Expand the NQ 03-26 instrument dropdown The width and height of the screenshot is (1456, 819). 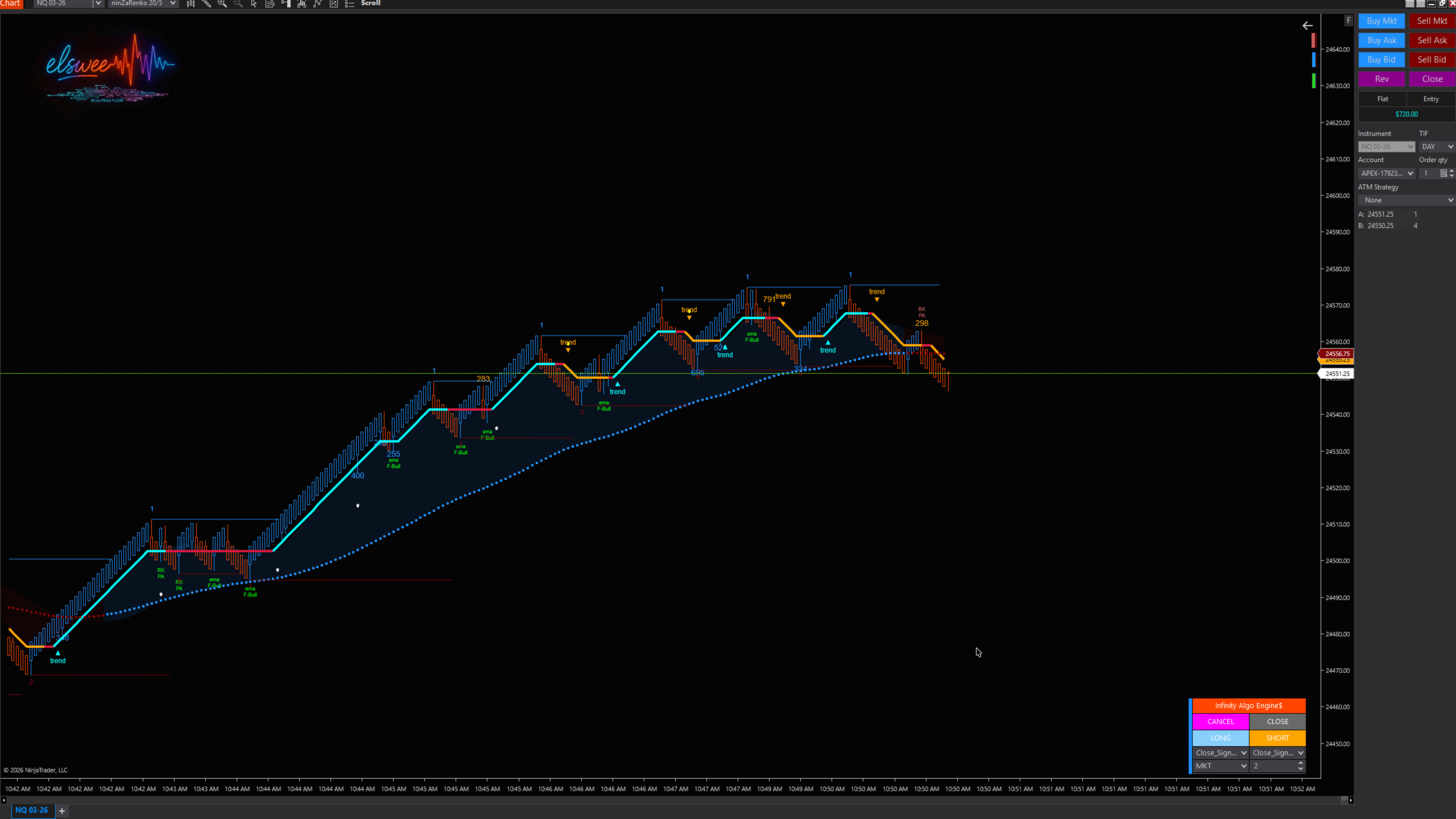(98, 3)
